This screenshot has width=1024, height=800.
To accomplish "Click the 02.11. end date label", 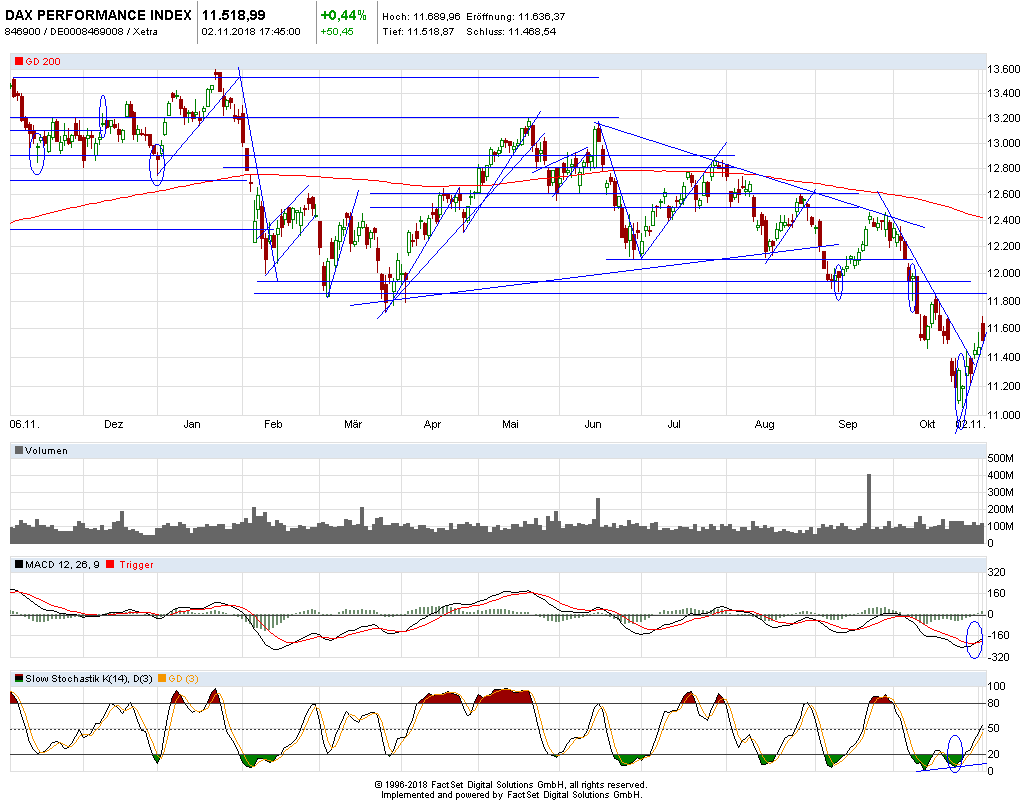I will tap(970, 424).
